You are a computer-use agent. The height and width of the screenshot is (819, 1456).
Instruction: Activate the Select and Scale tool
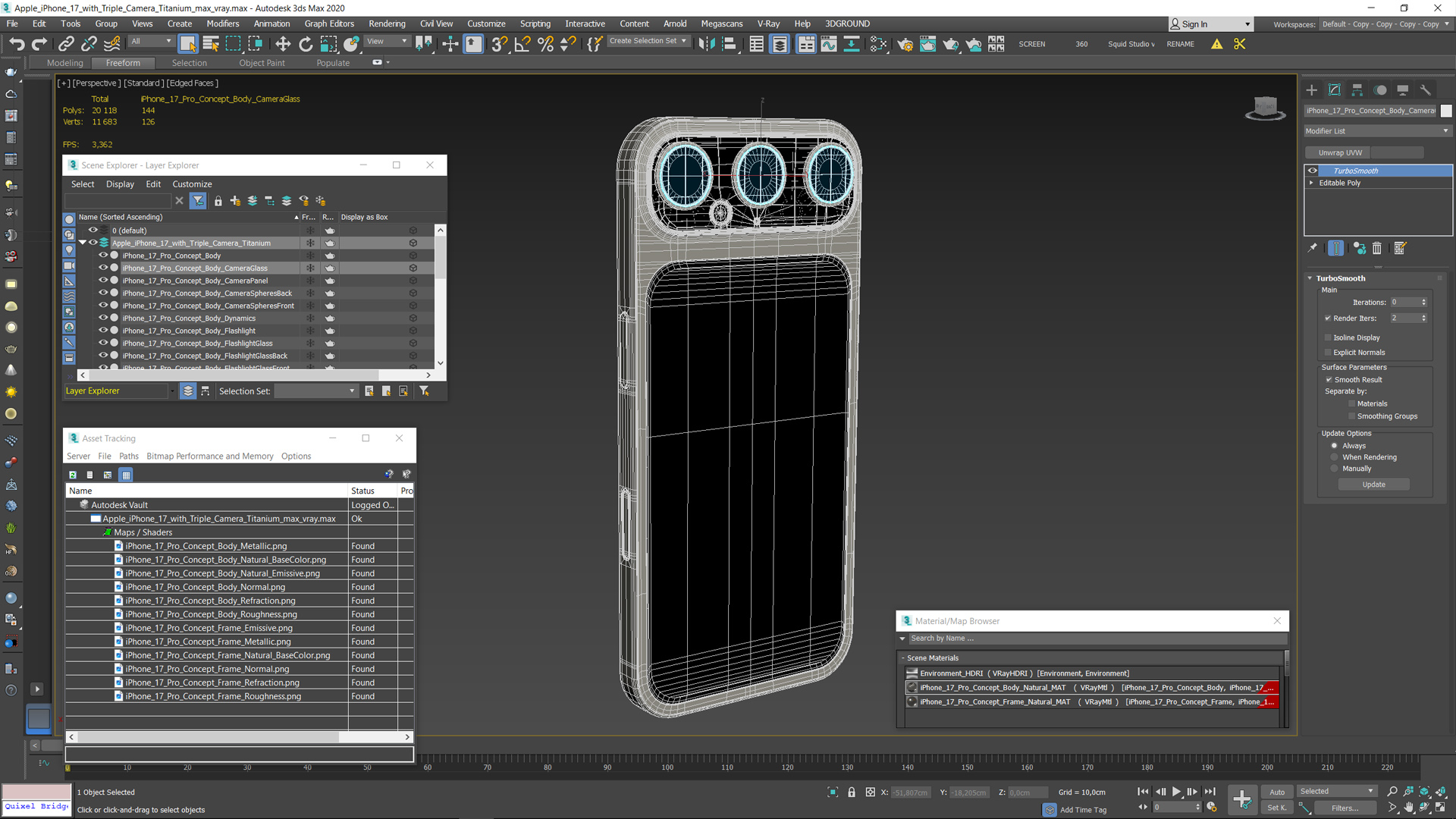tap(328, 44)
